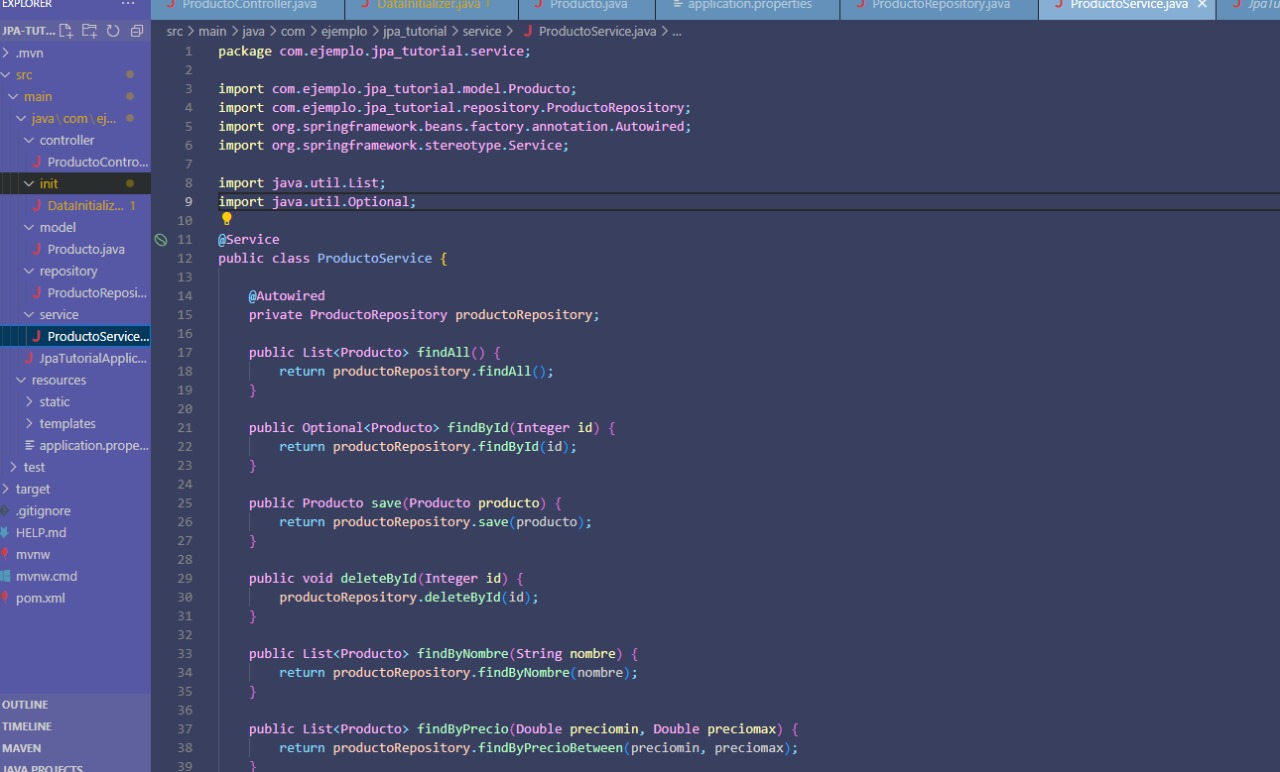Image resolution: width=1280 pixels, height=772 pixels.
Task: Click 'com' in the breadcrumb path
Action: pyautogui.click(x=293, y=32)
